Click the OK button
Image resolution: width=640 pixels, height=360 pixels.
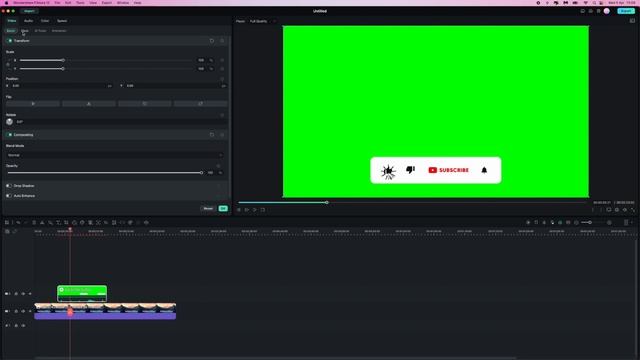click(223, 209)
